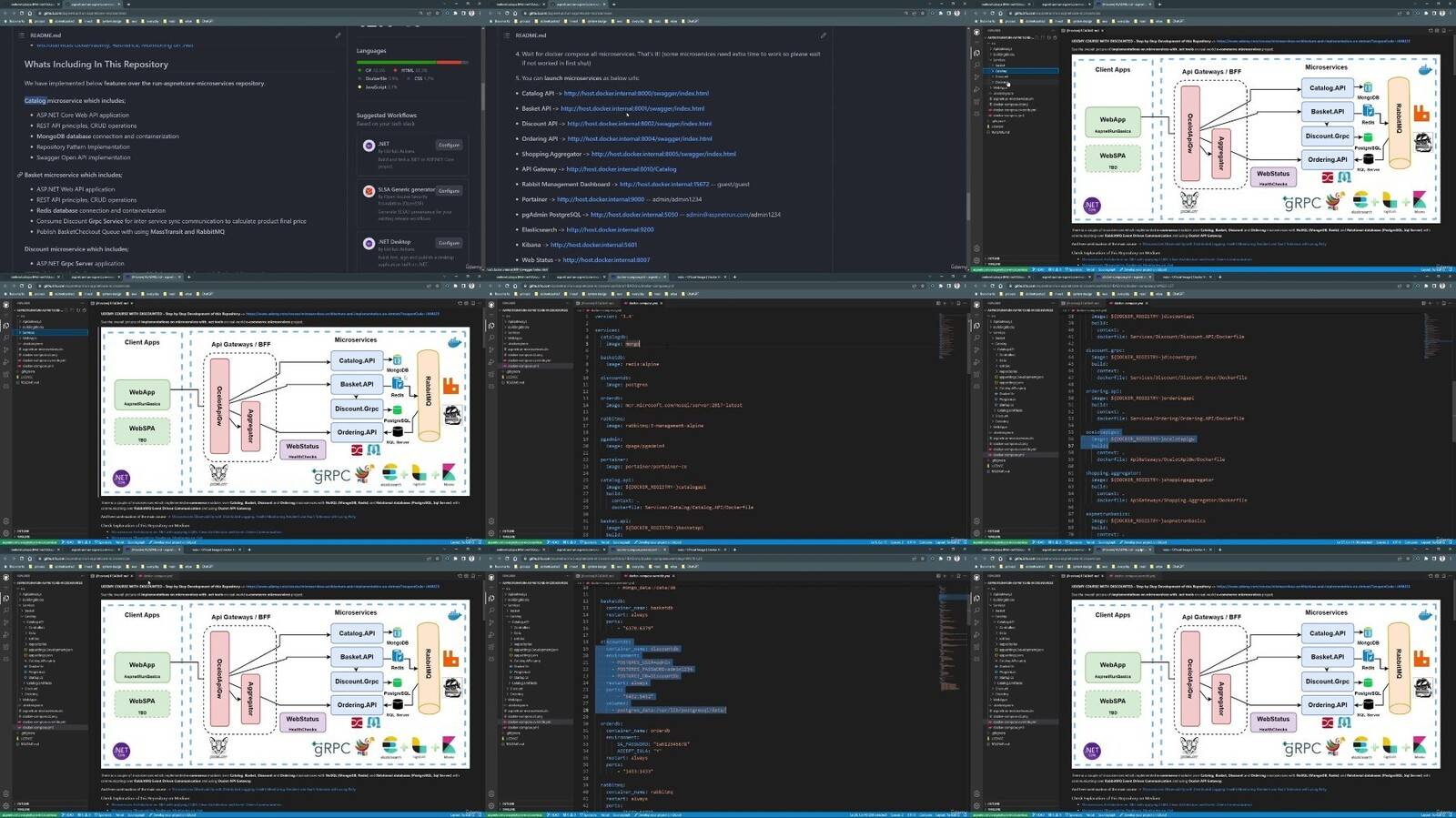Click Configure for .NET Desktop workflow
The height and width of the screenshot is (818, 1456).
point(449,243)
